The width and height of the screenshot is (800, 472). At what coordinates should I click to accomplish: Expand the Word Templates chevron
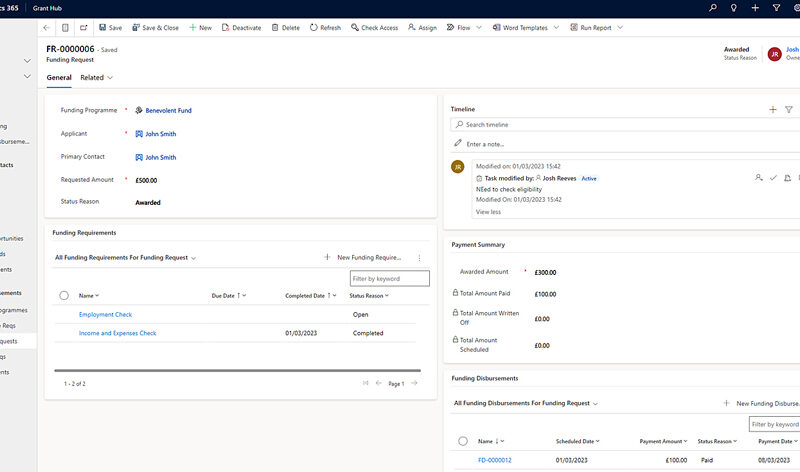(x=556, y=28)
